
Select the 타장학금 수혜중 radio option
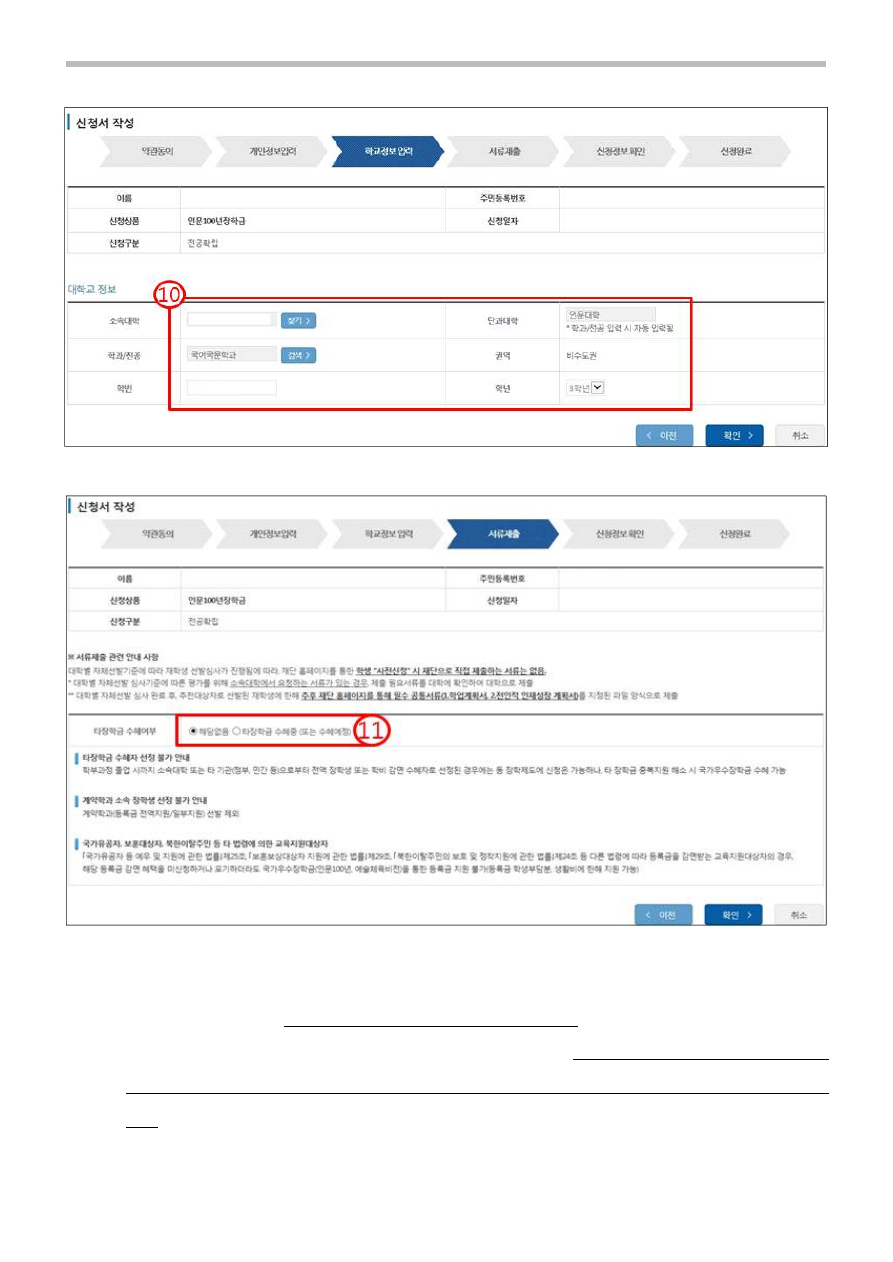[x=237, y=731]
